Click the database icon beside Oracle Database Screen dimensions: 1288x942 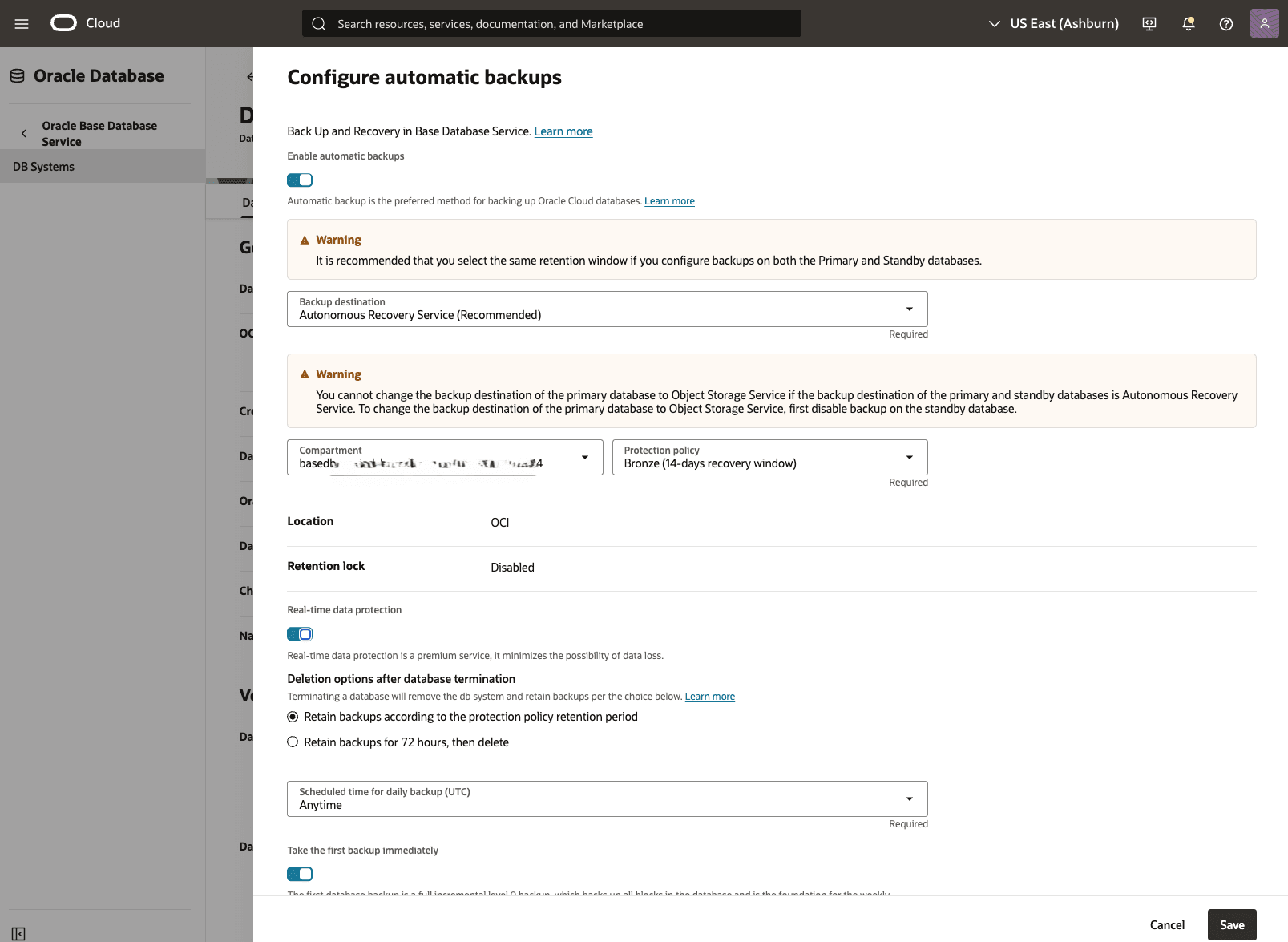point(16,75)
